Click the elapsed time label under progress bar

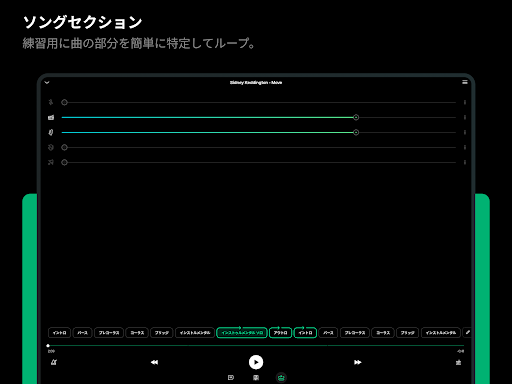tap(51, 351)
